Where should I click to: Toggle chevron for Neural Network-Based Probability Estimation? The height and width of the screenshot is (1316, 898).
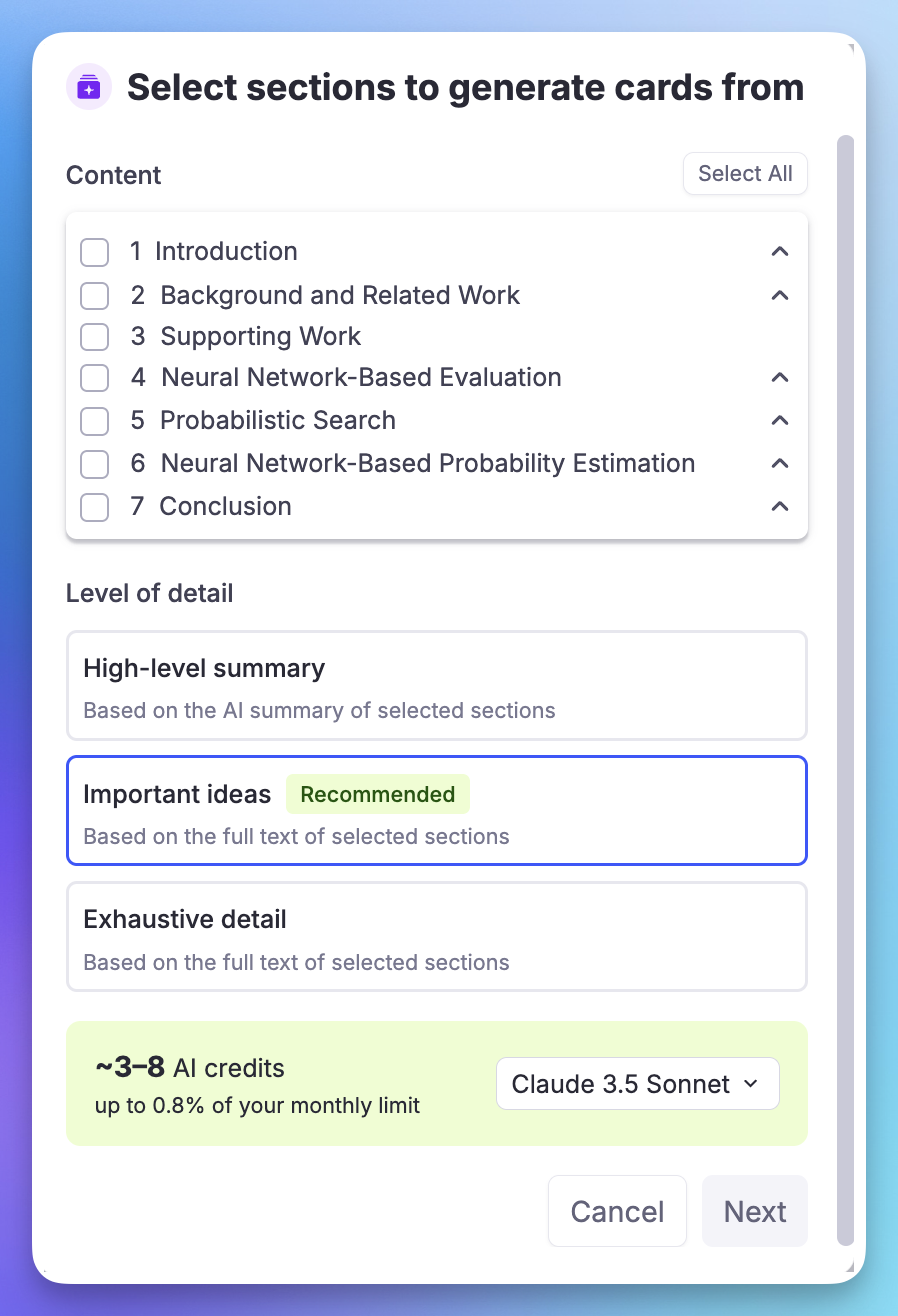pyautogui.click(x=780, y=463)
